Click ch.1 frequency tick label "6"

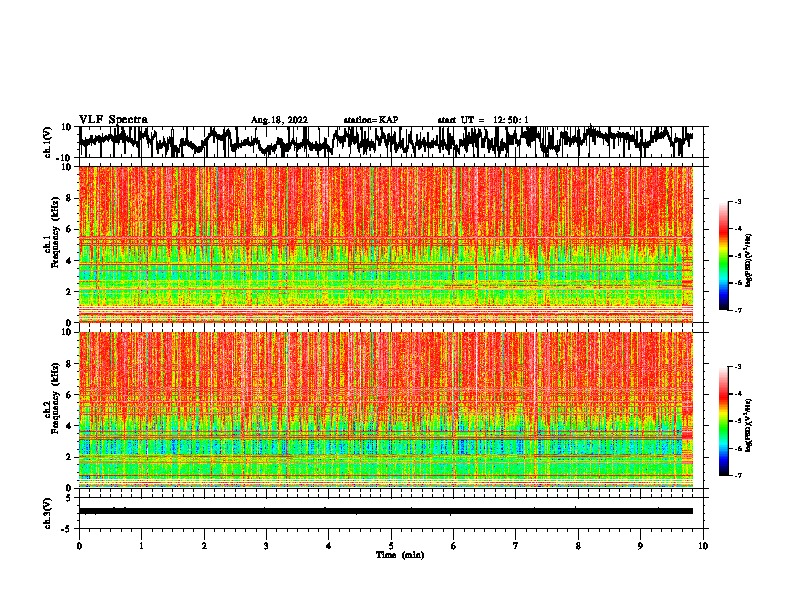coord(70,230)
